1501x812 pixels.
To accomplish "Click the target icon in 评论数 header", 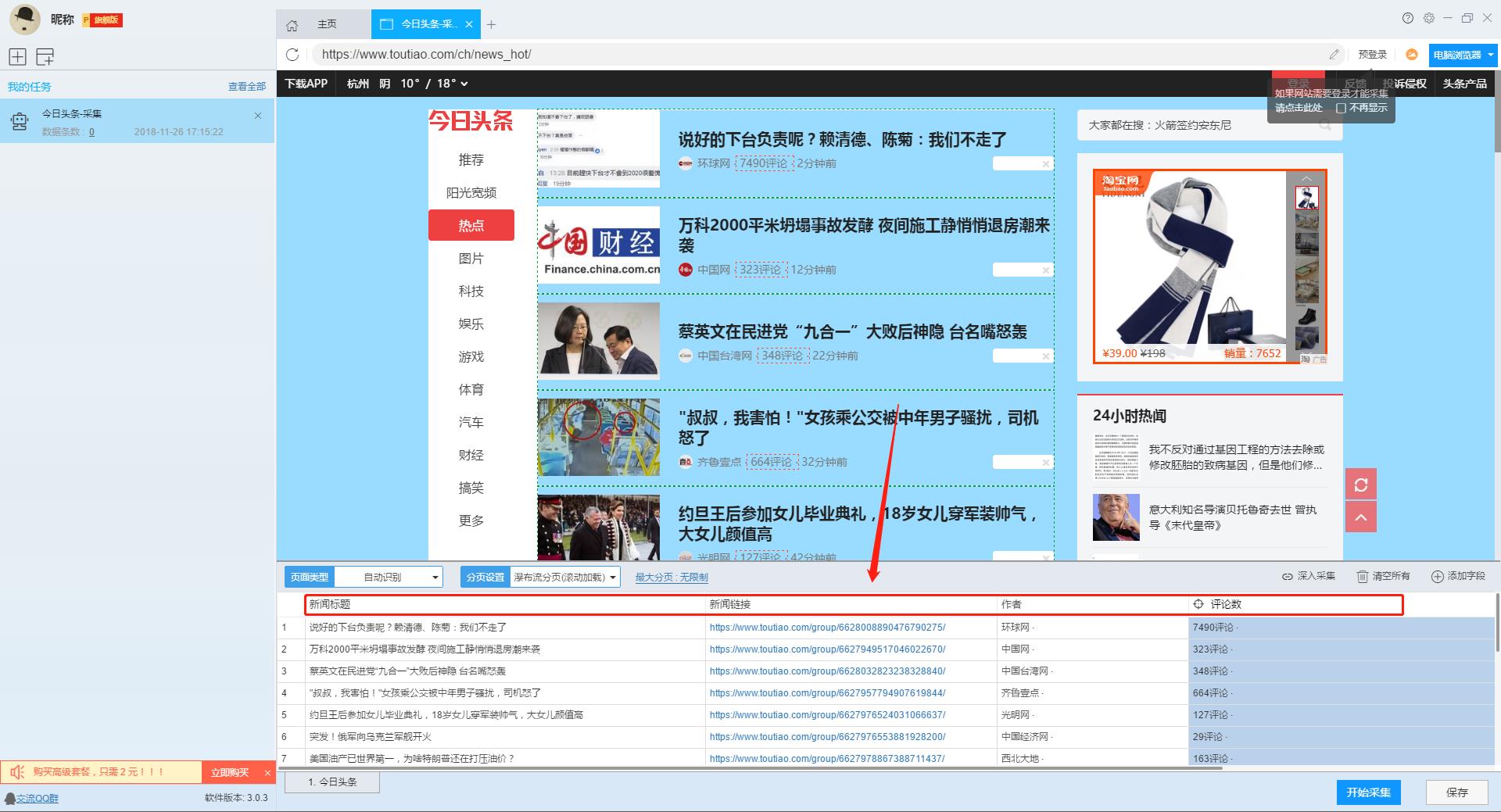I will [x=1198, y=604].
